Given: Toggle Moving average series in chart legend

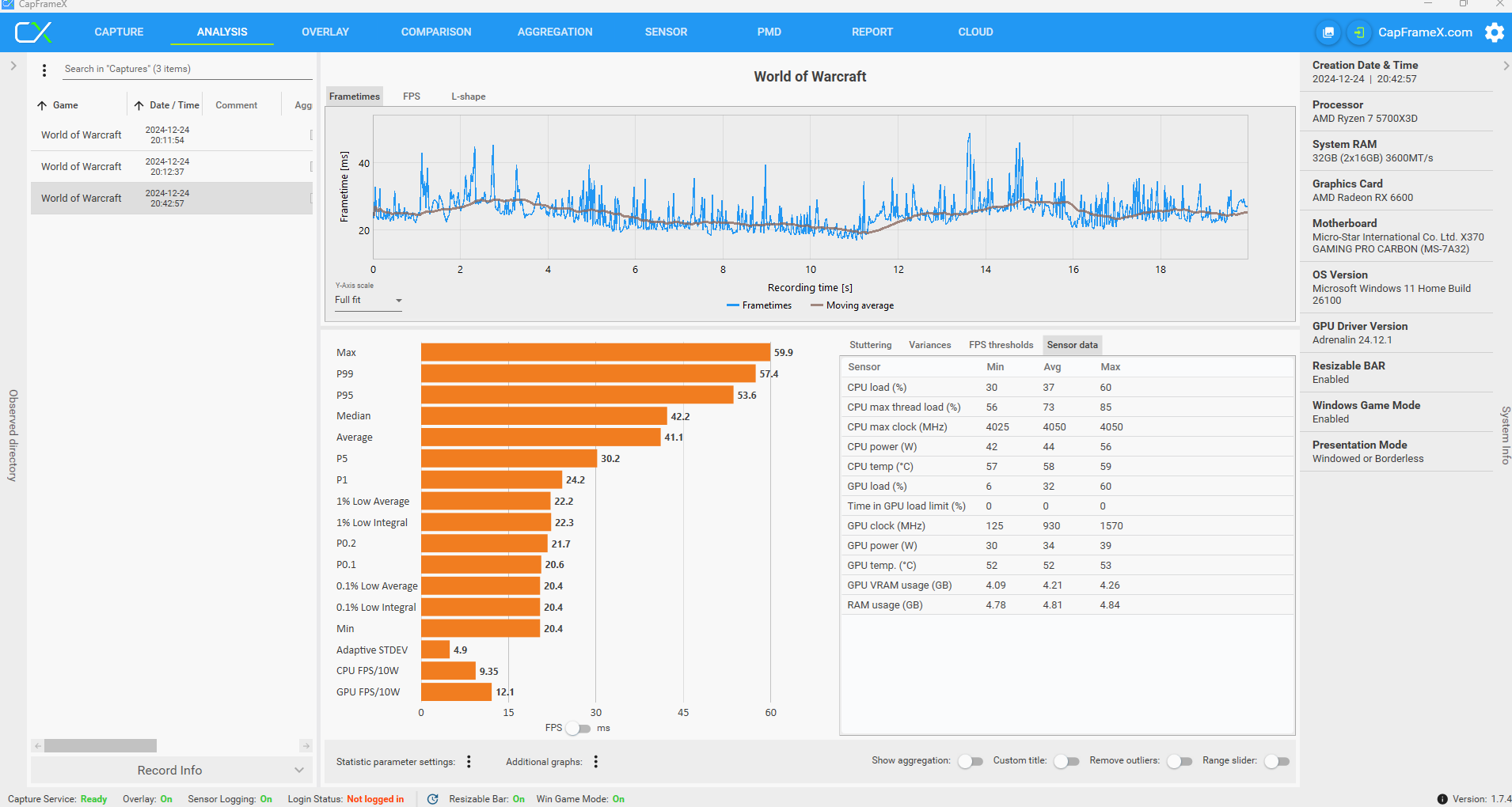Looking at the screenshot, I should [853, 305].
